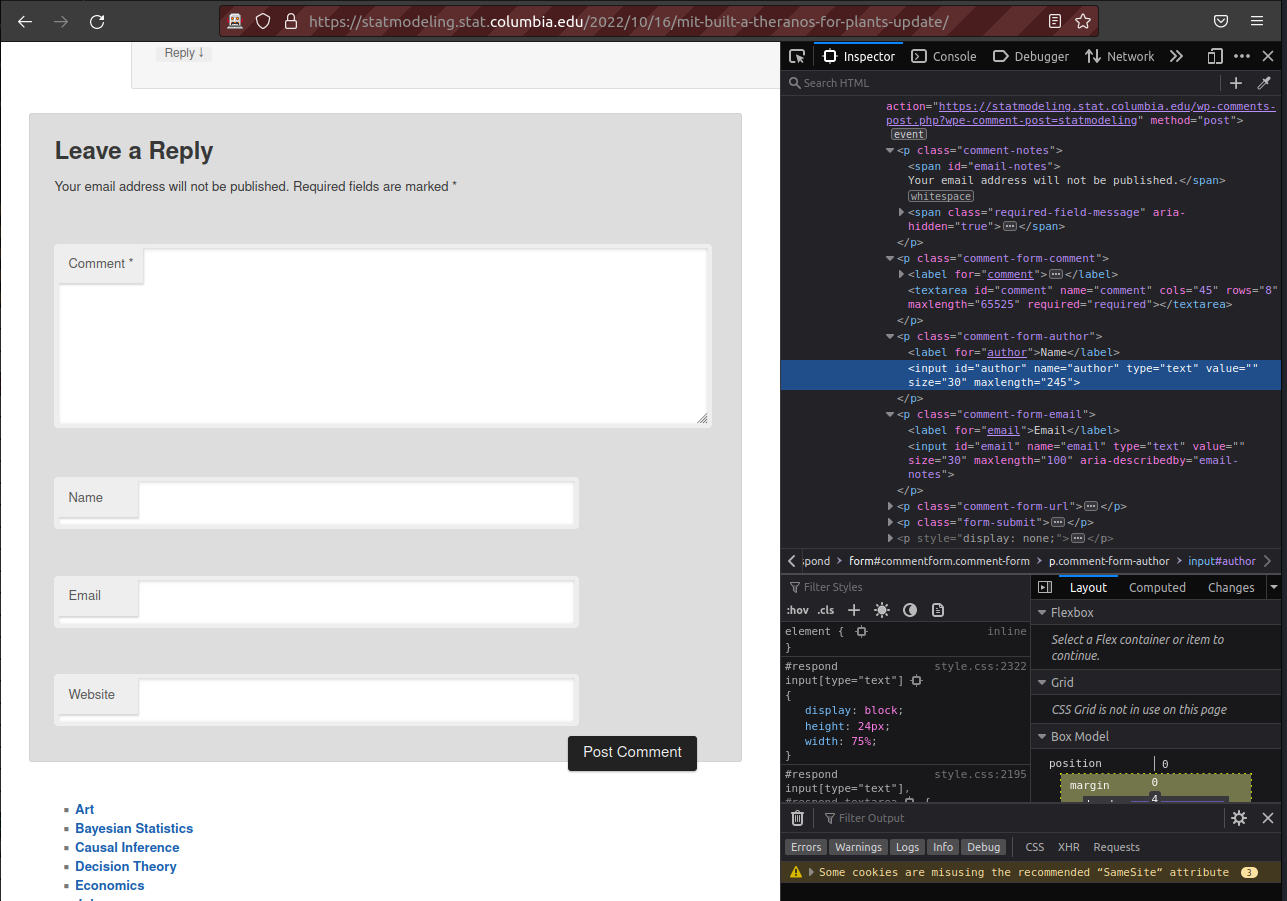The width and height of the screenshot is (1287, 901).
Task: Collapse the p.comment-form-email node
Action: pos(890,415)
